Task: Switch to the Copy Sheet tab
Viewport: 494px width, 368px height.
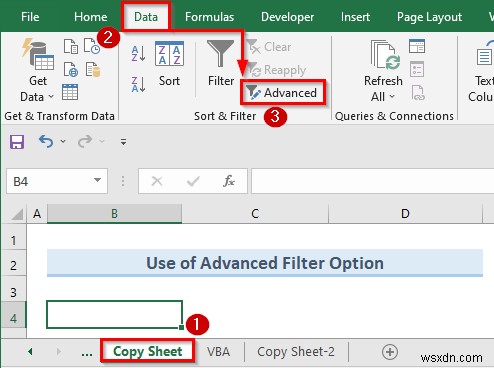Action: (x=147, y=351)
